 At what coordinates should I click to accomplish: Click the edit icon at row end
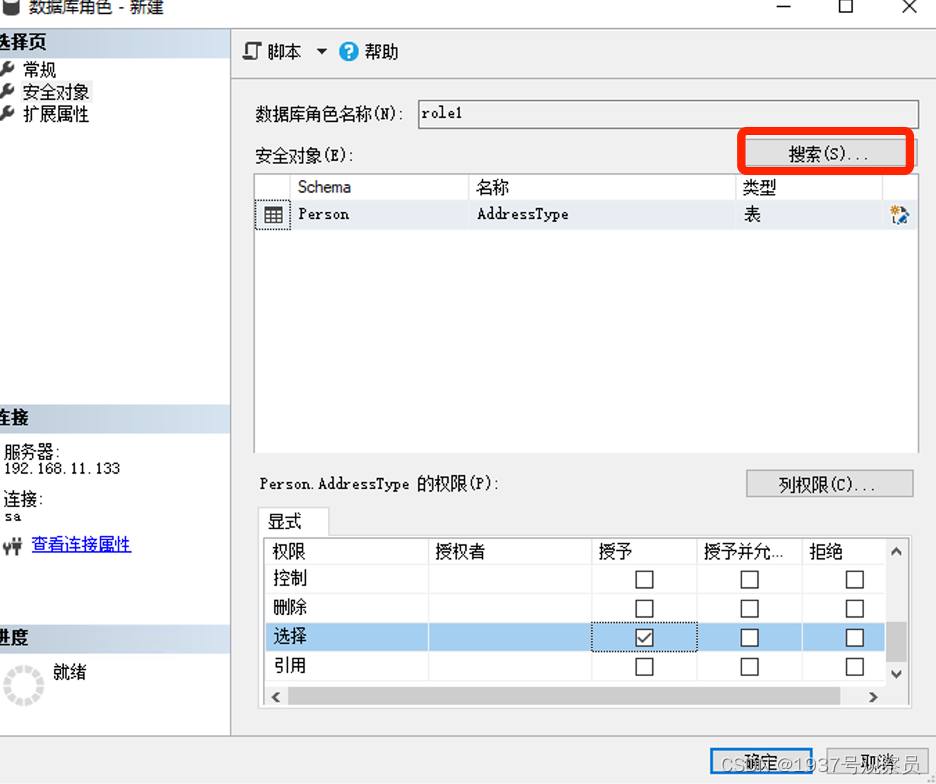[x=900, y=215]
